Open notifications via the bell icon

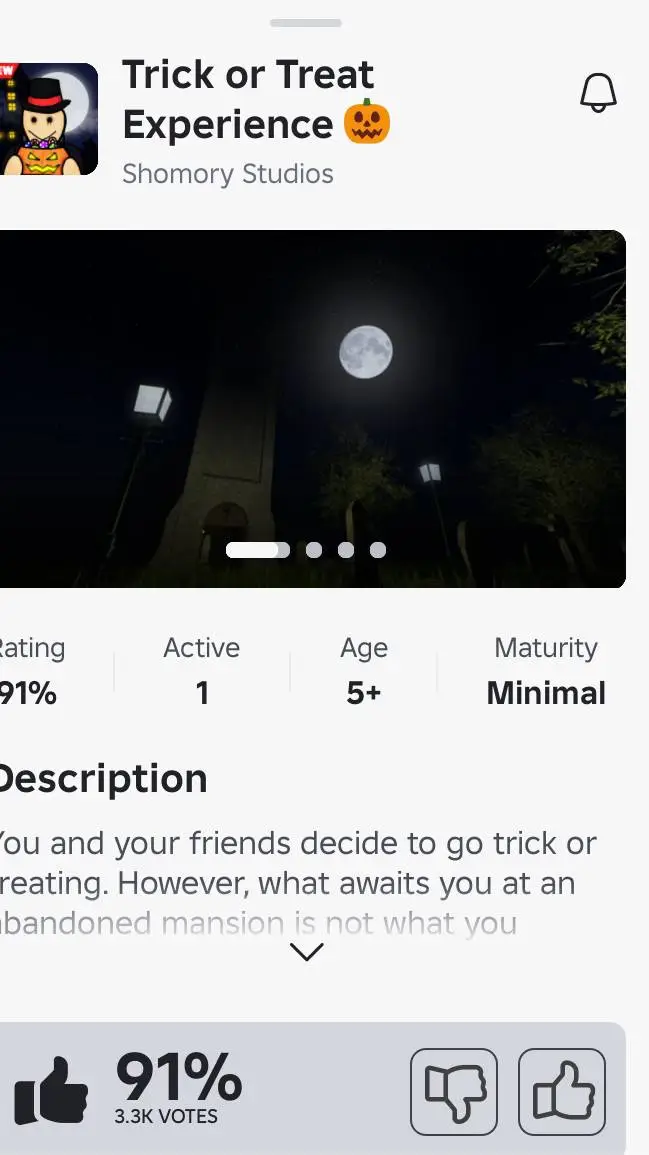(598, 92)
